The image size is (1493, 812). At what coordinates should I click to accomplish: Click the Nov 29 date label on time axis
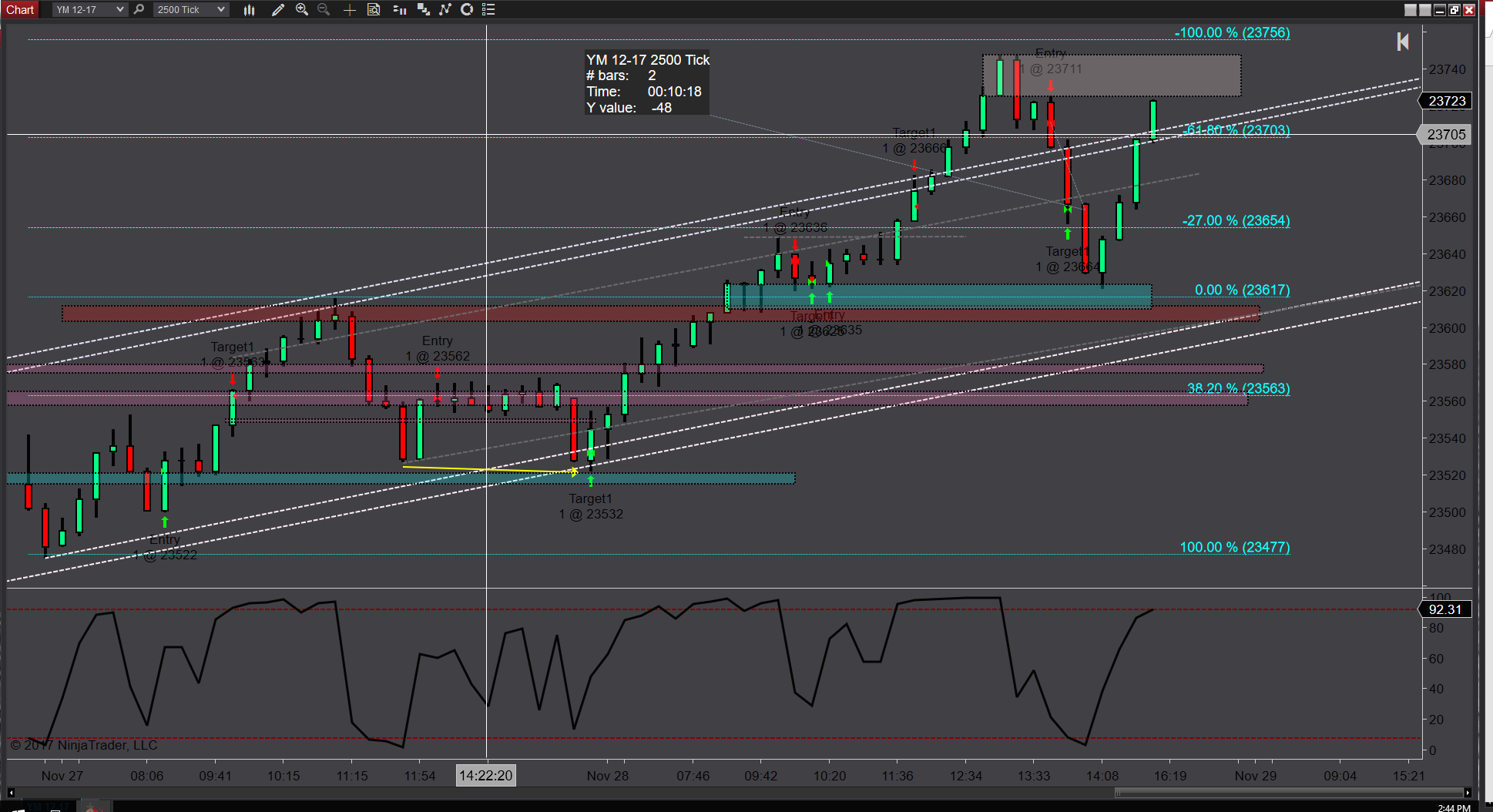(x=1256, y=776)
